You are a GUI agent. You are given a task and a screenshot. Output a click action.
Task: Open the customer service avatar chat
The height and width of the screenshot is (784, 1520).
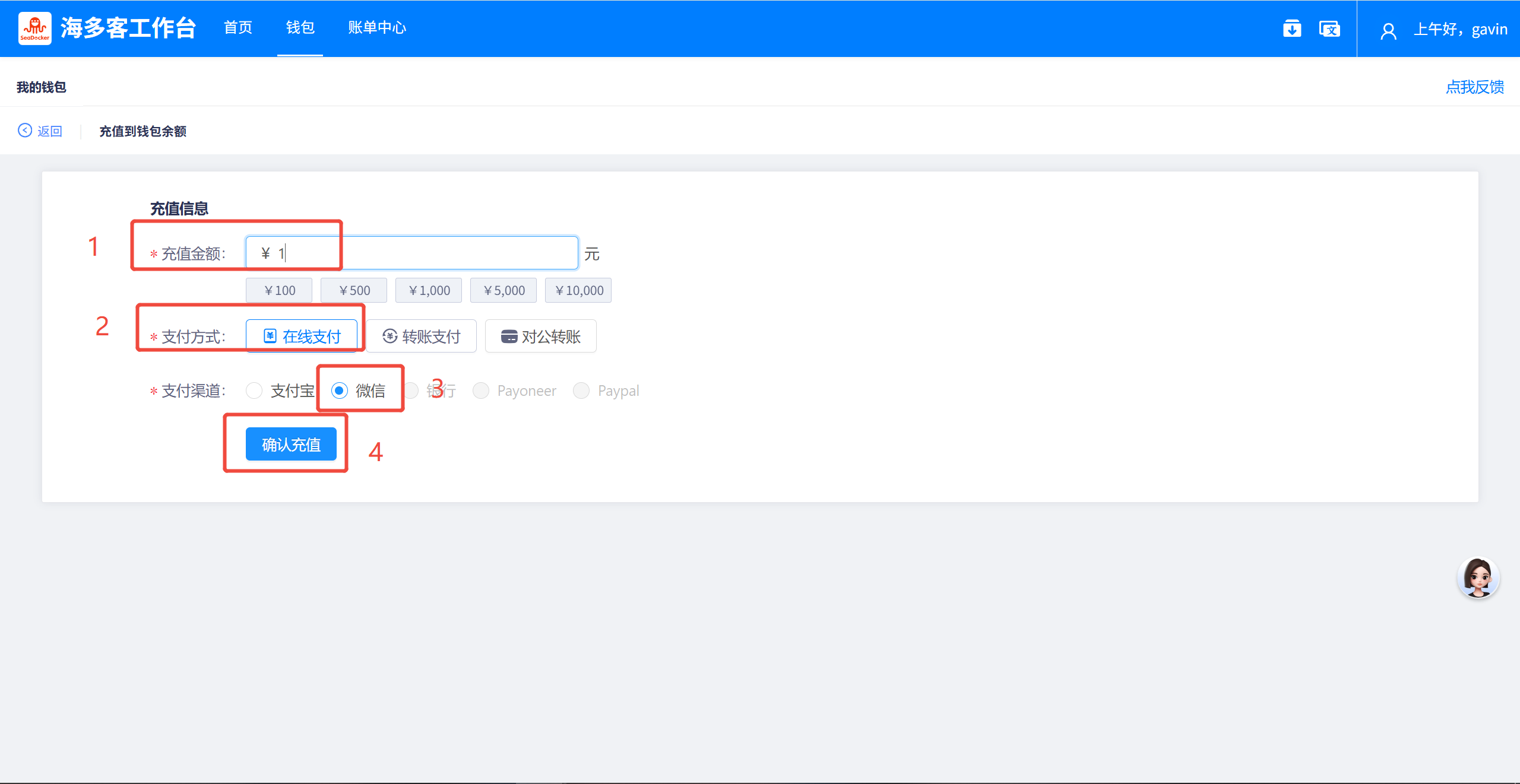[1477, 577]
